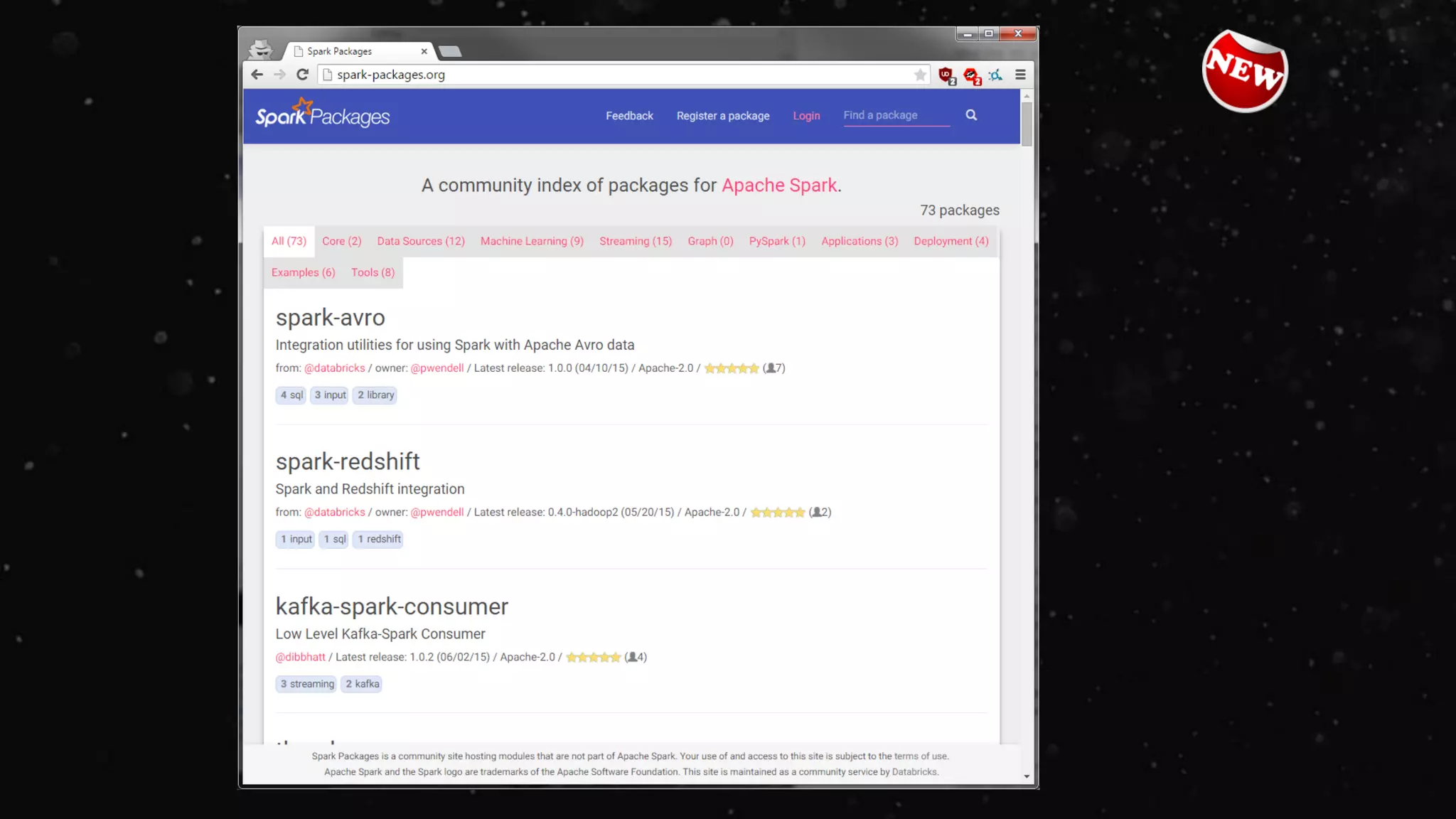Click the red extension icon in toolbar
This screenshot has height=819, width=1456.
click(971, 75)
